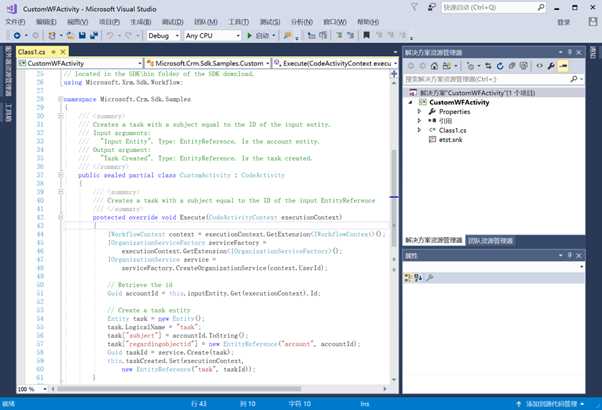The width and height of the screenshot is (602, 410).
Task: Click the code line 'protected override void Execute'
Action: (x=217, y=218)
